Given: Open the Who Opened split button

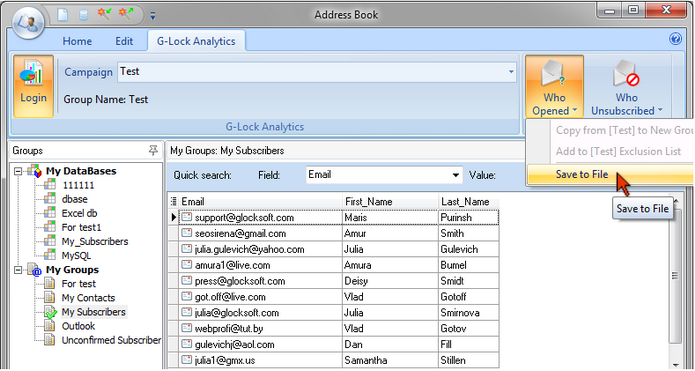Looking at the screenshot, I should (554, 86).
